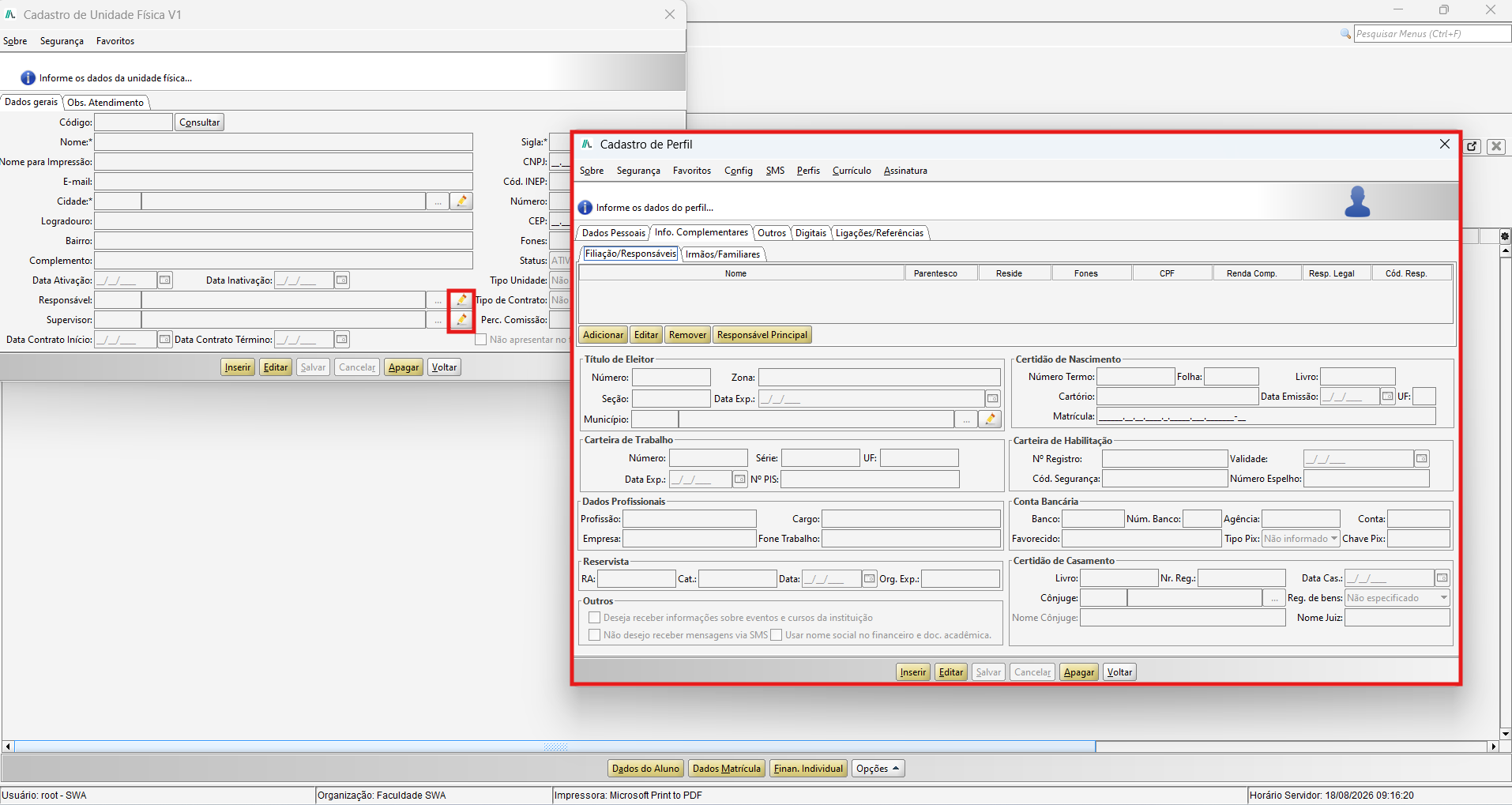The height and width of the screenshot is (805, 1512).
Task: Close the inner panel with the X icon
Action: click(1496, 146)
